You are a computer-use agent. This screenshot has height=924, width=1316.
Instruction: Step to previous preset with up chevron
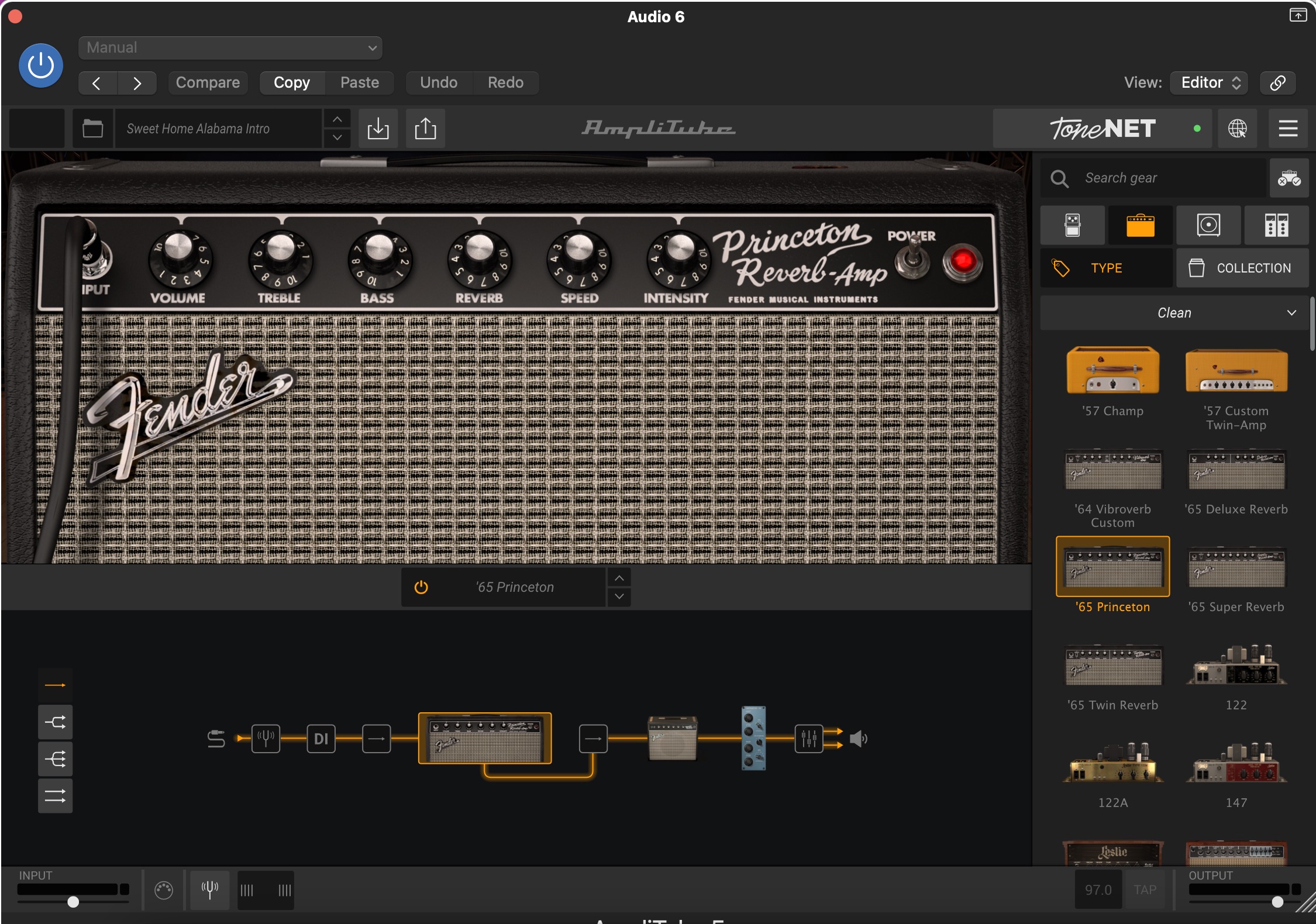pos(337,119)
